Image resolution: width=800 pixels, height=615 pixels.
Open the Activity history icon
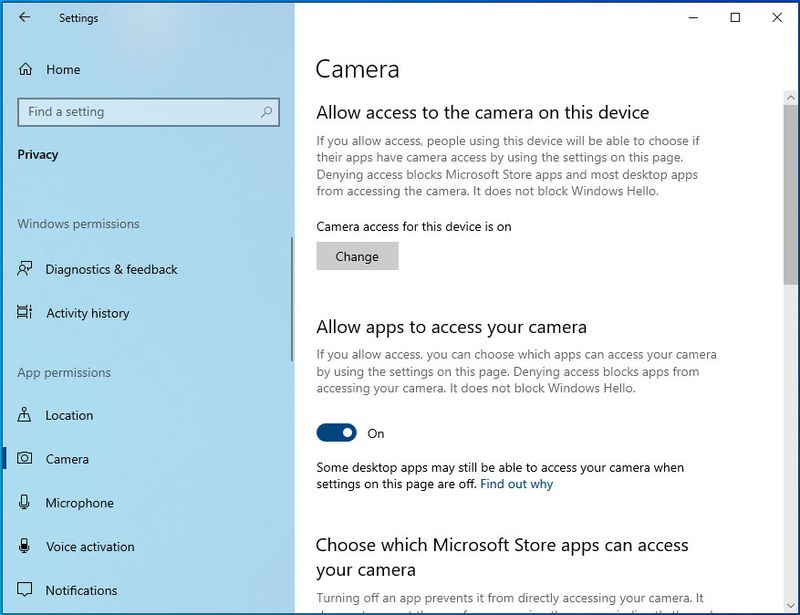point(24,312)
